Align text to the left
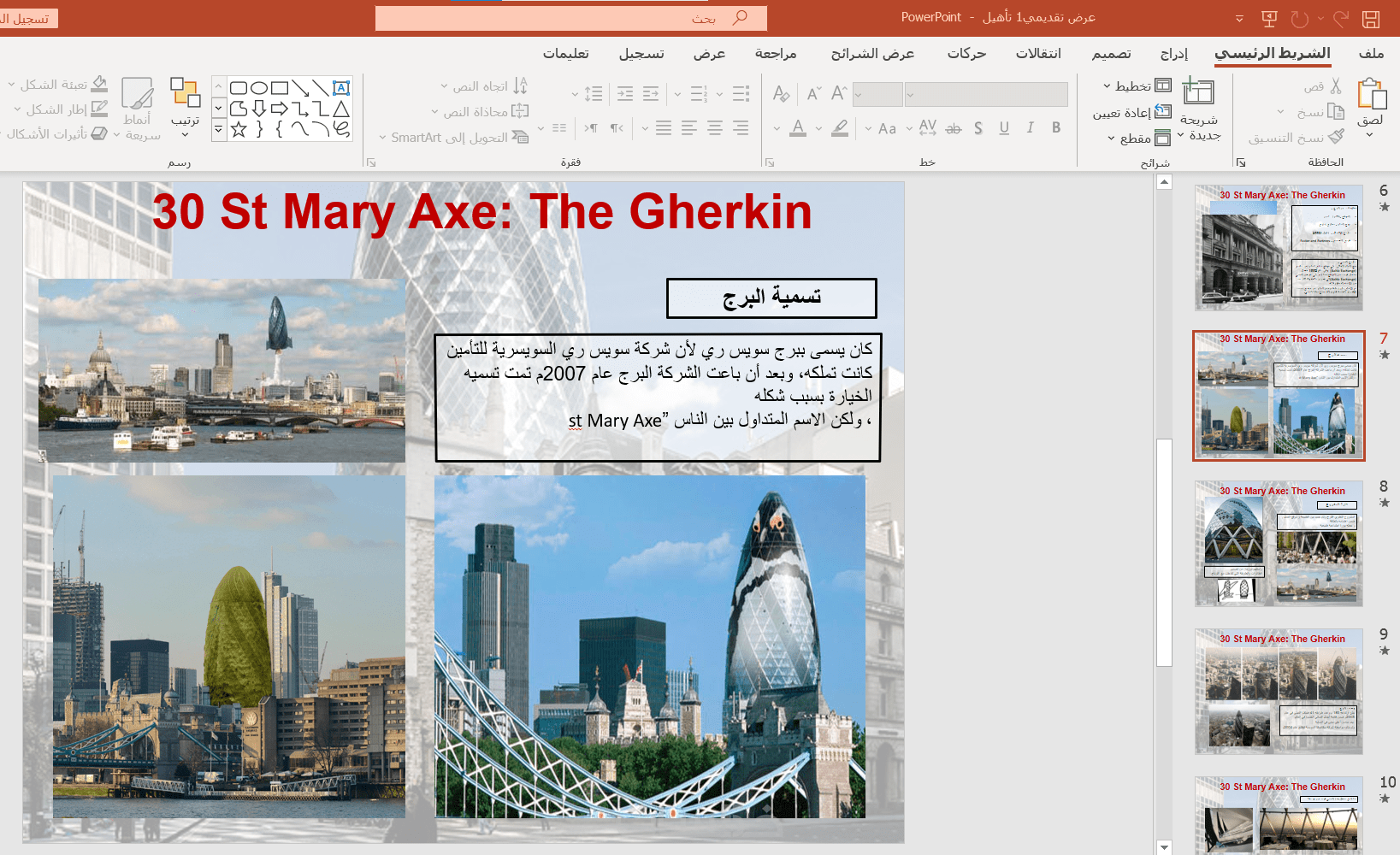This screenshot has height=855, width=1400. pos(689,128)
